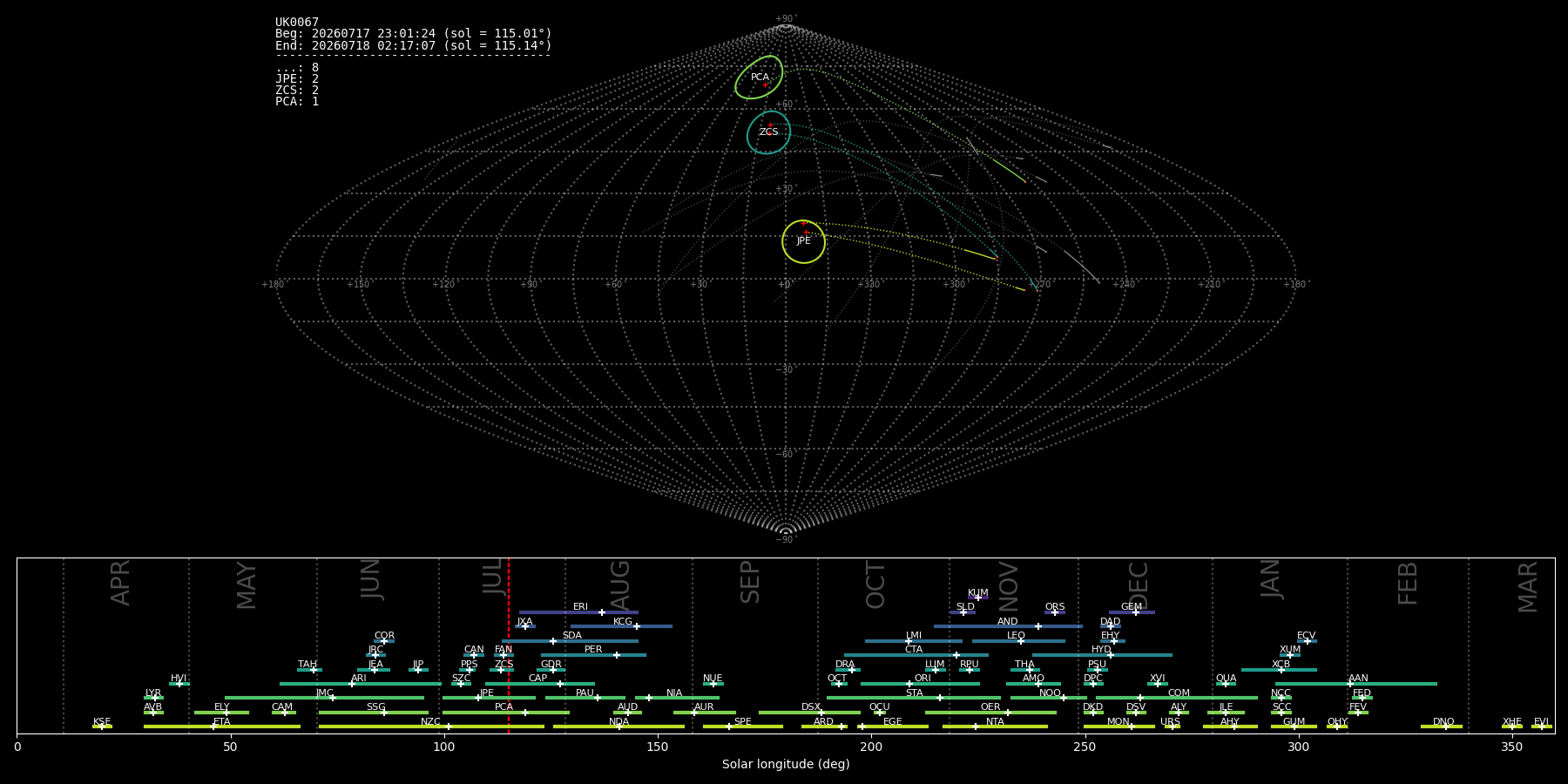Click the +120 right ascension label on map

pyautogui.click(x=443, y=285)
